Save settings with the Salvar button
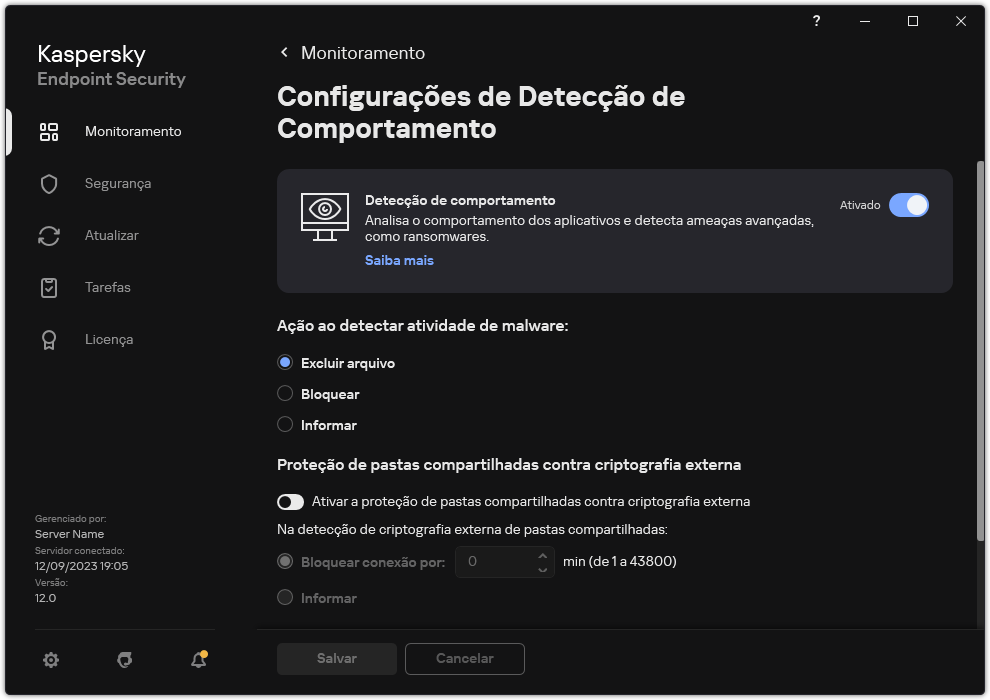990x700 pixels. [x=336, y=659]
